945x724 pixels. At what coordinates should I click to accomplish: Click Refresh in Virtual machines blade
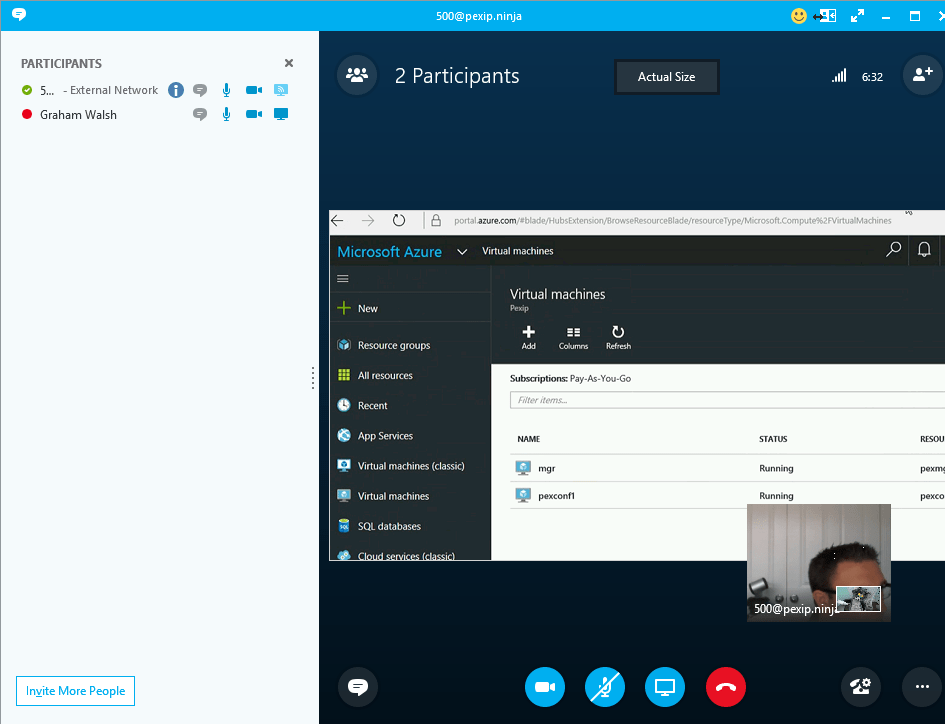(618, 338)
